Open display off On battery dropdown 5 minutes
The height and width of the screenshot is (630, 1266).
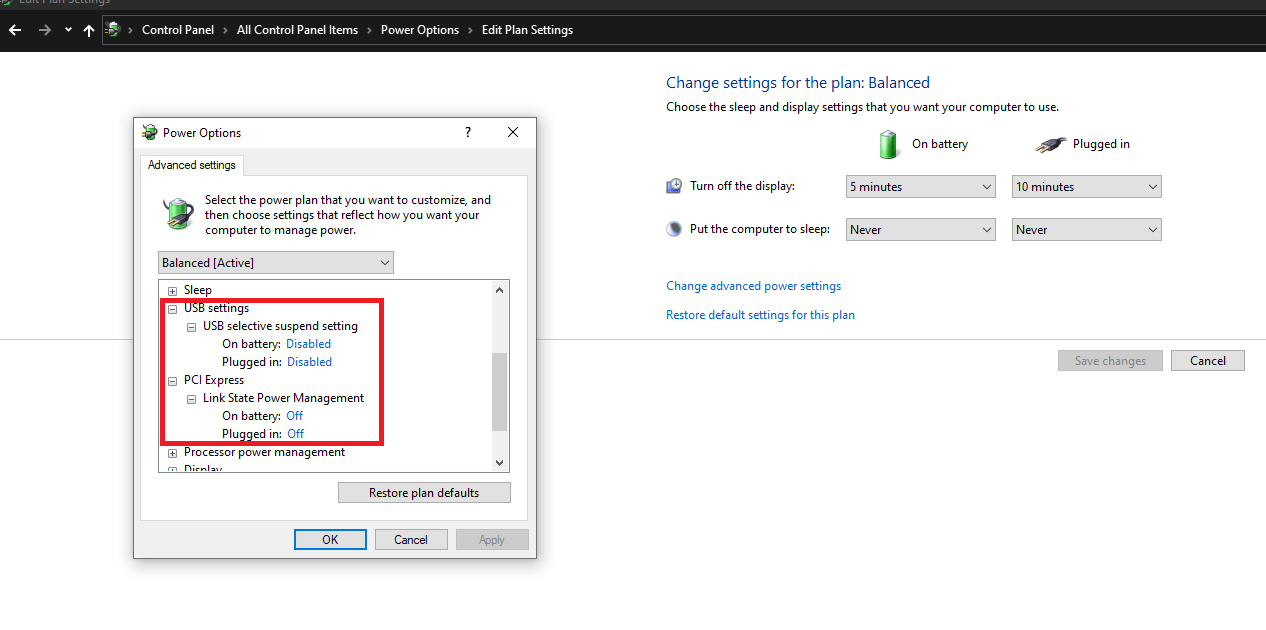coord(921,187)
